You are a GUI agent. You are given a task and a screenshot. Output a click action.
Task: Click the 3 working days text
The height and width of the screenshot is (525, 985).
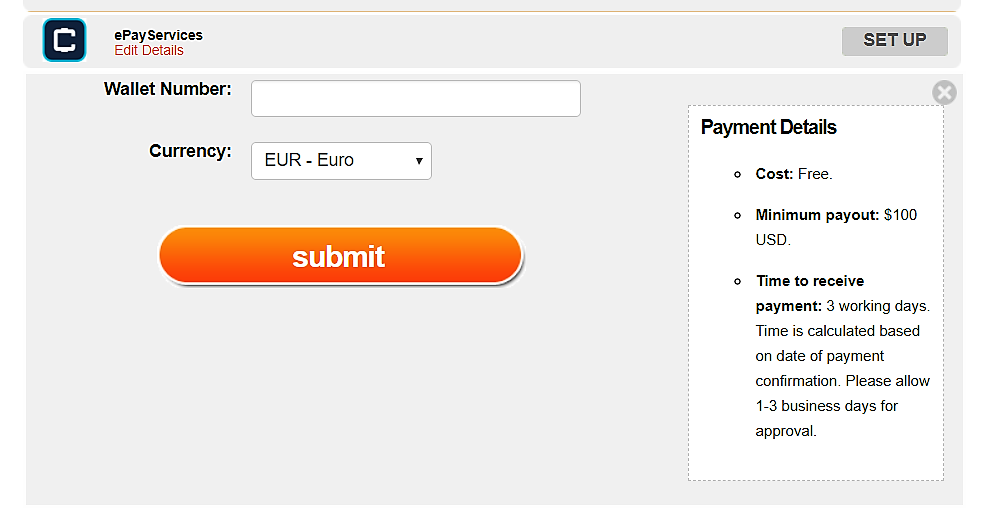coord(878,306)
